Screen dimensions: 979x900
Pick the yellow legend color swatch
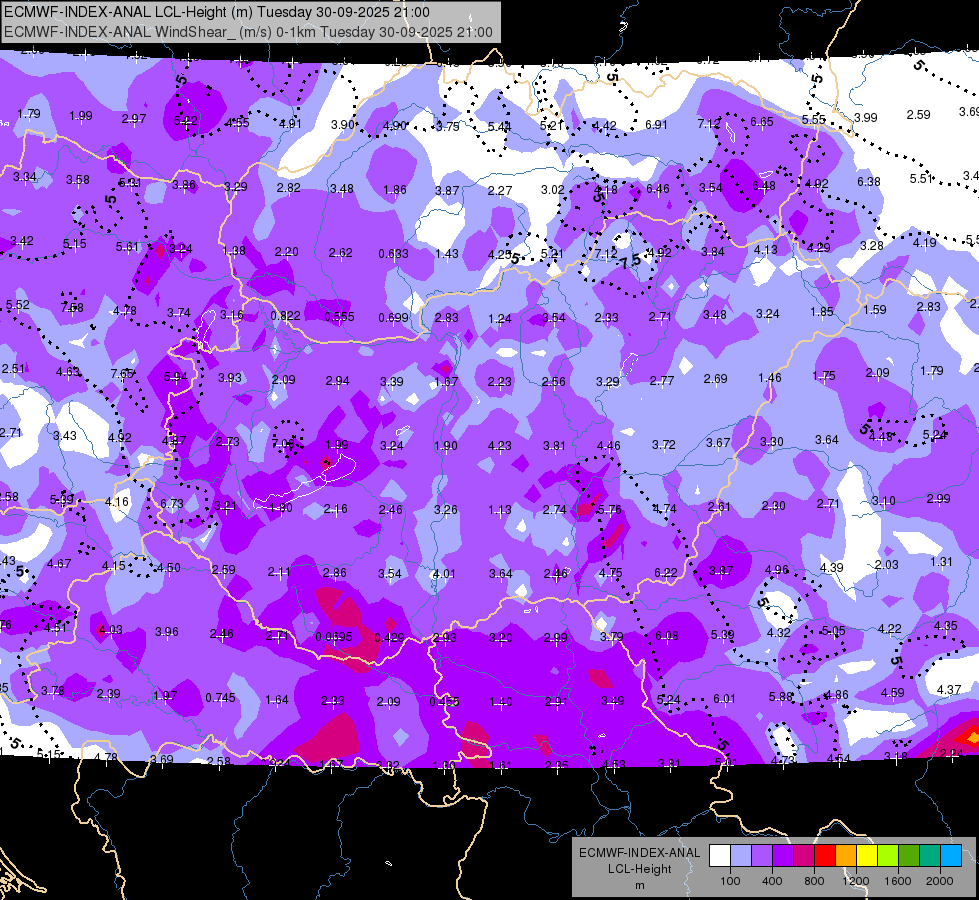(x=867, y=856)
